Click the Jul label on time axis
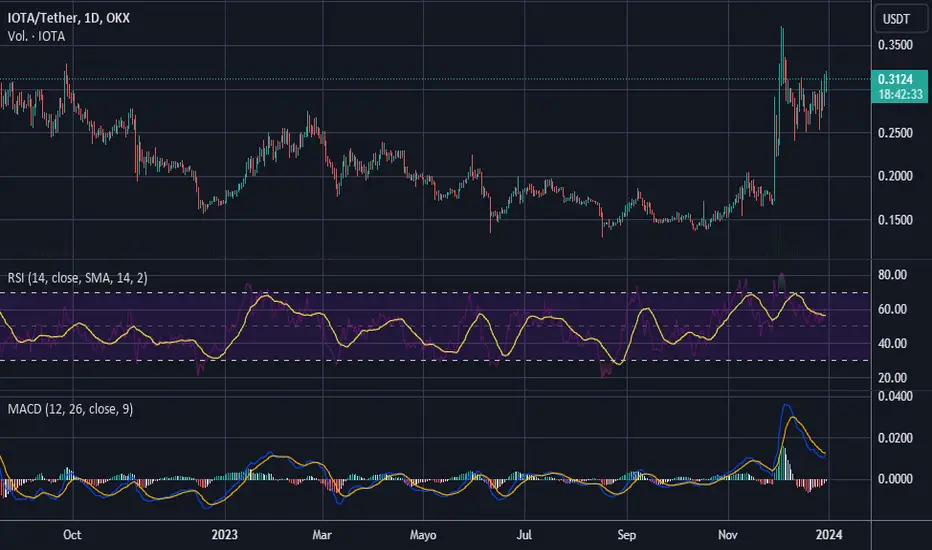 [524, 535]
